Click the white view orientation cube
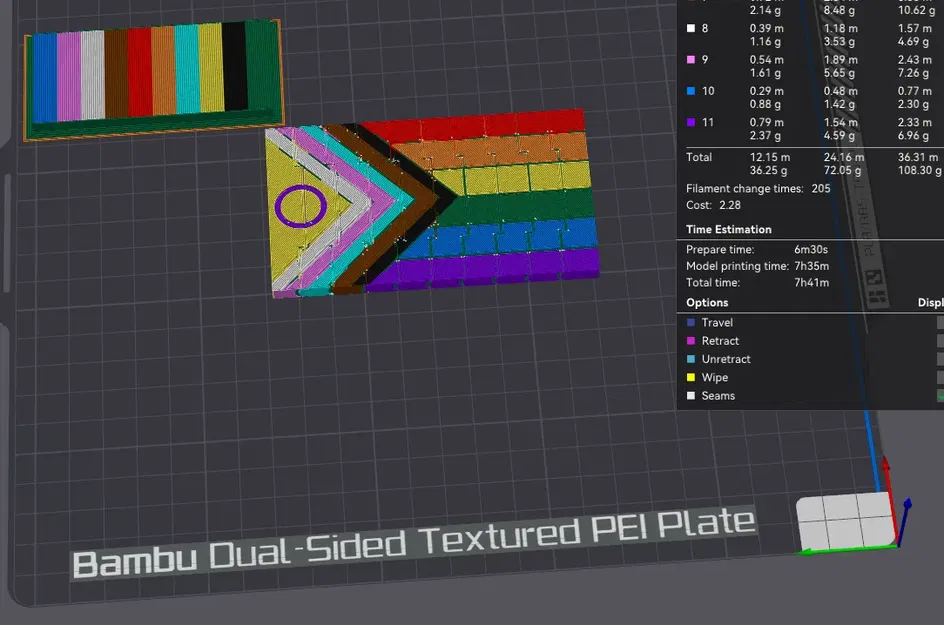944x625 pixels. point(844,520)
